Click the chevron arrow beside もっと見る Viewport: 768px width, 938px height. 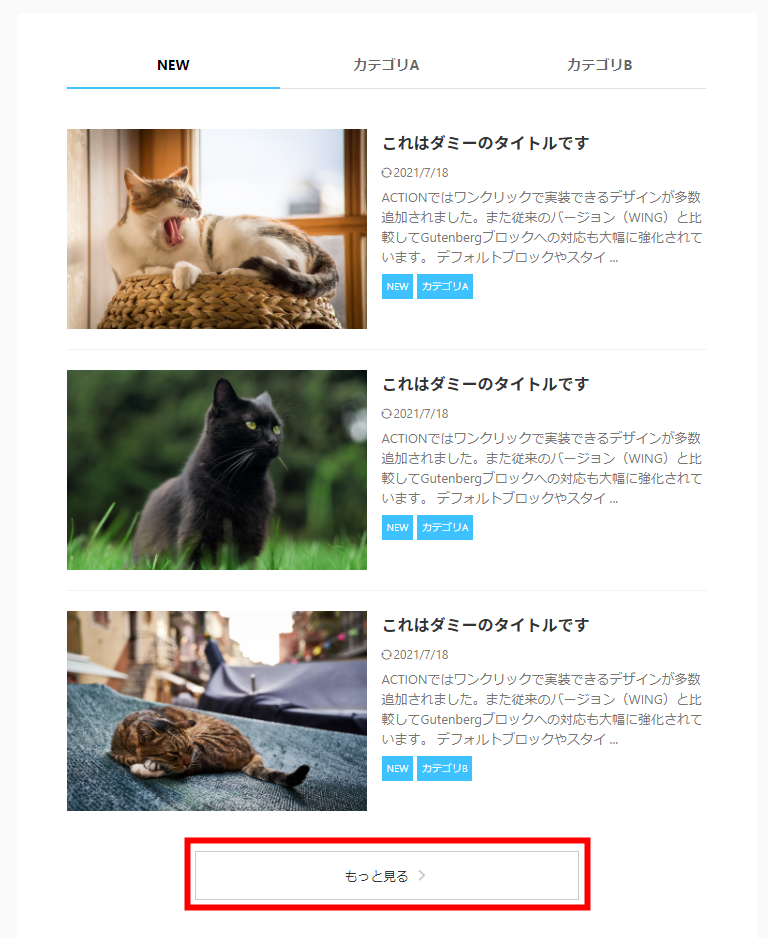422,876
